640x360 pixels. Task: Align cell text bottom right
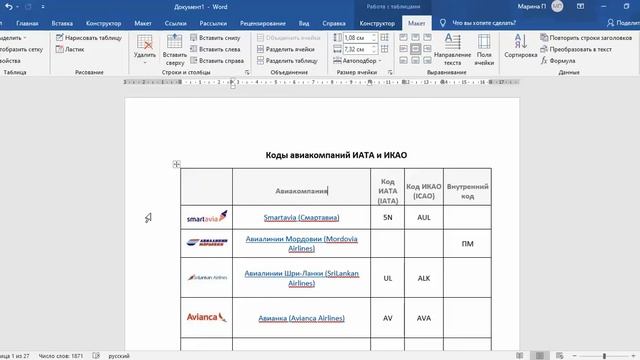[427, 60]
